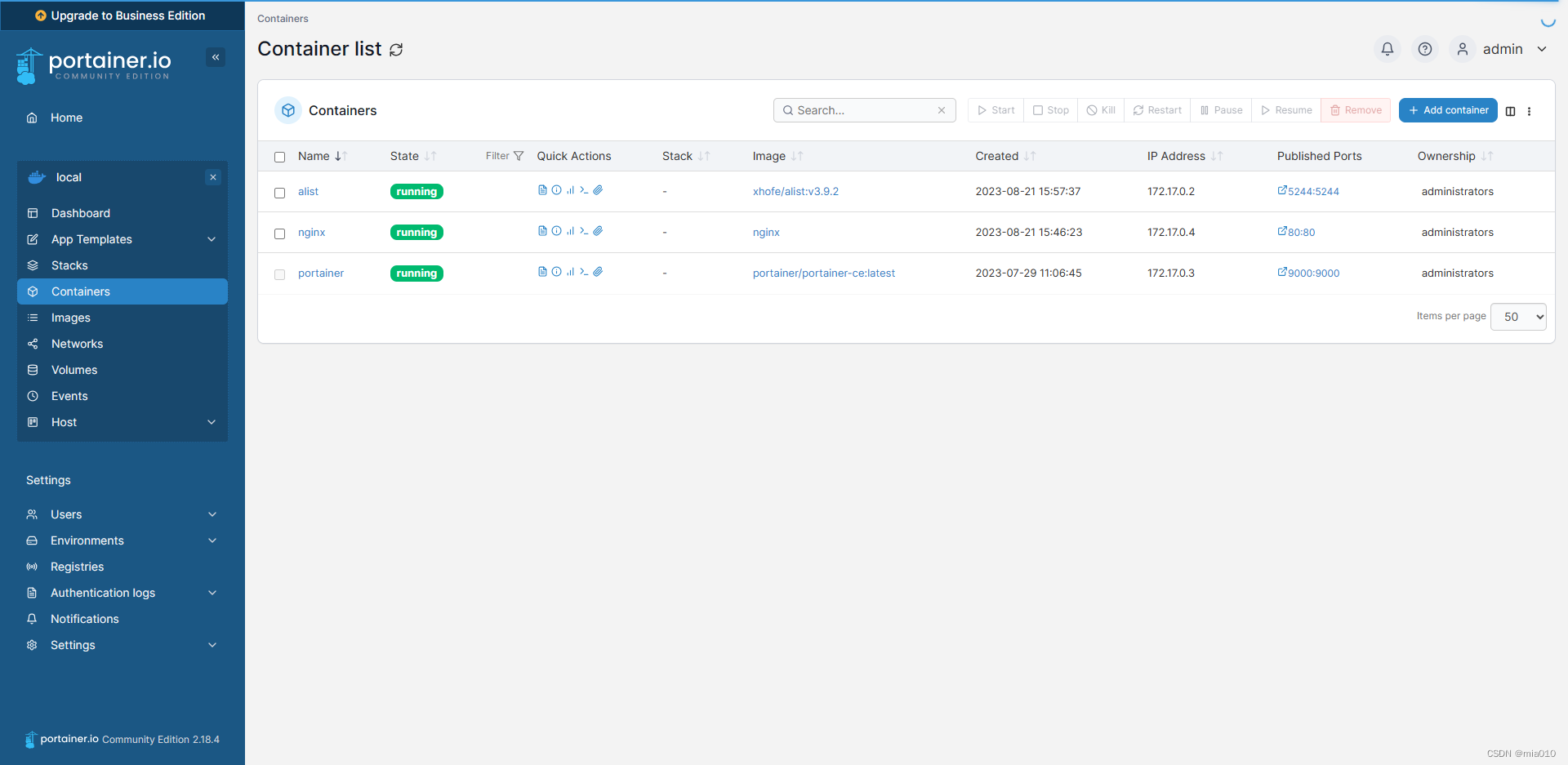Open the State column Filter
The width and height of the screenshot is (1568, 765).
[505, 156]
